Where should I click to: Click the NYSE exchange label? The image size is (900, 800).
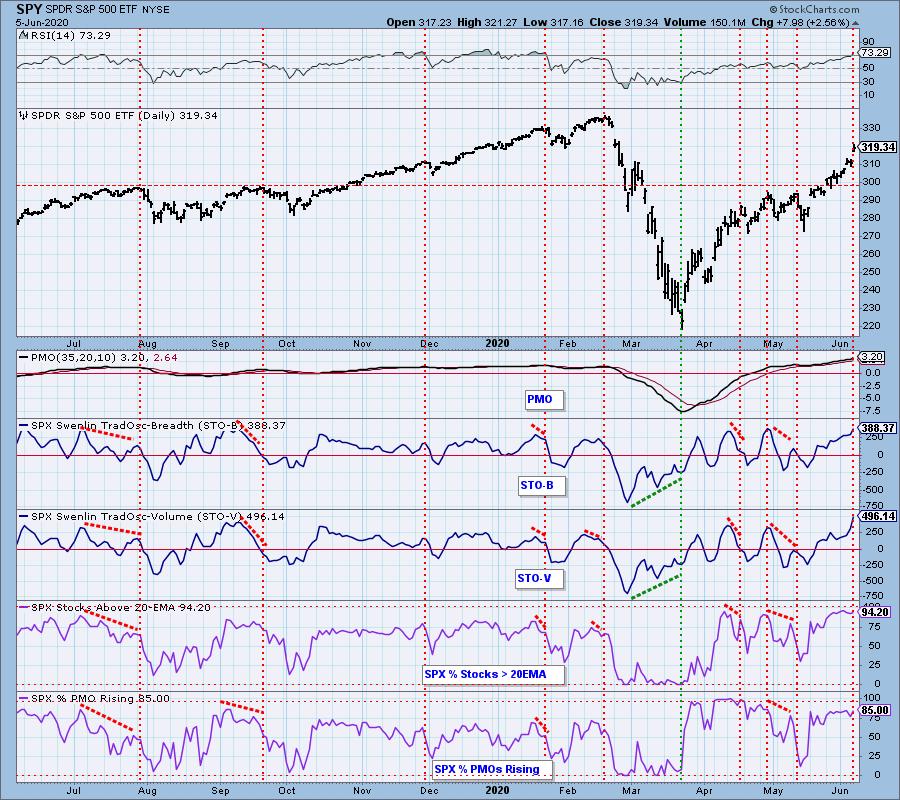tap(155, 10)
